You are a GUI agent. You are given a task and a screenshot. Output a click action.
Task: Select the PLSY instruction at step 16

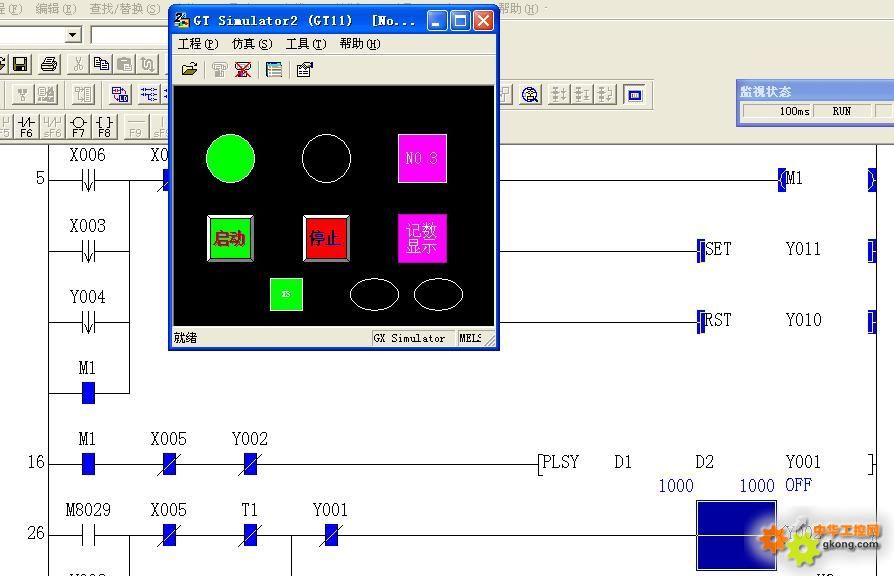pos(560,462)
